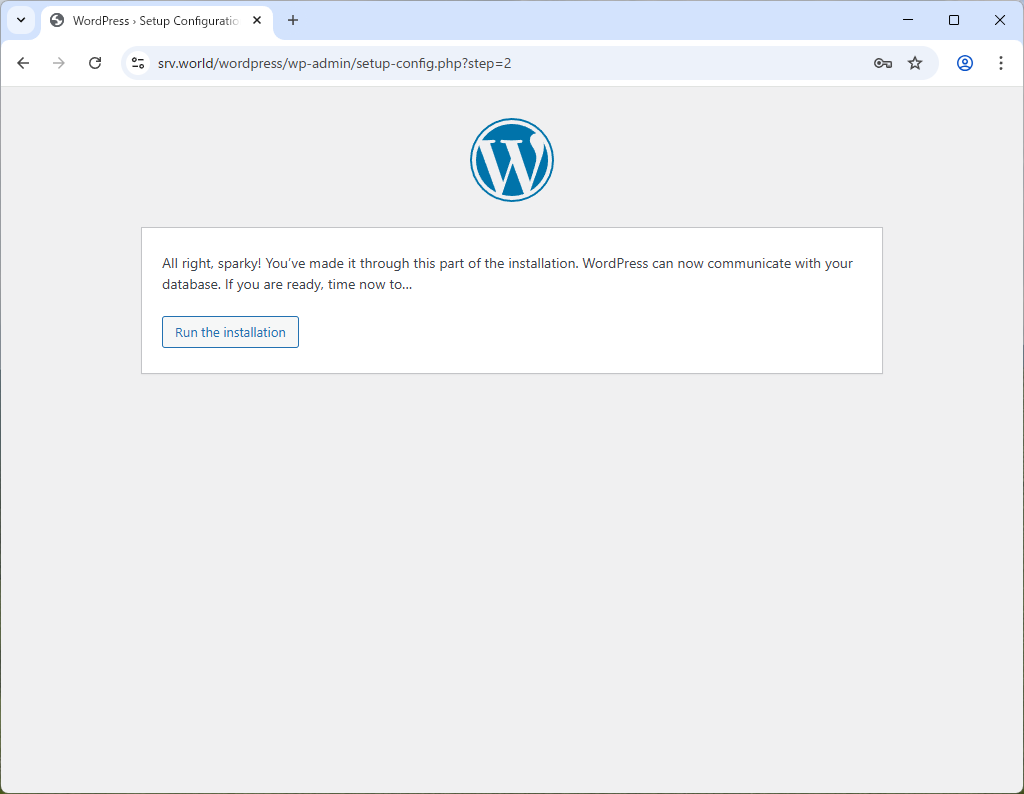Click the new tab plus button
Screen dimensions: 1024x794
pos(292,20)
